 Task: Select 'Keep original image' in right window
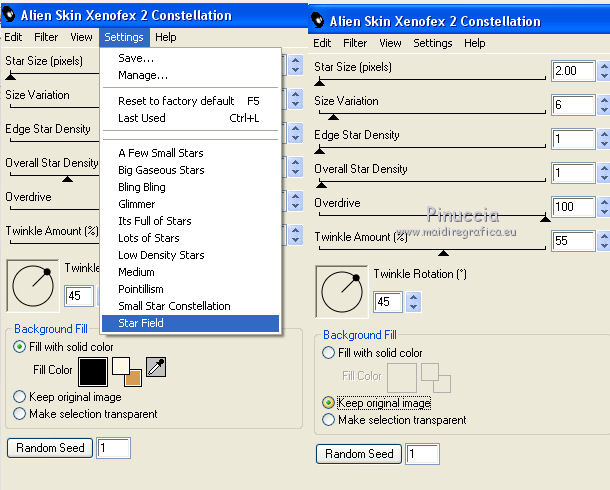(x=376, y=403)
